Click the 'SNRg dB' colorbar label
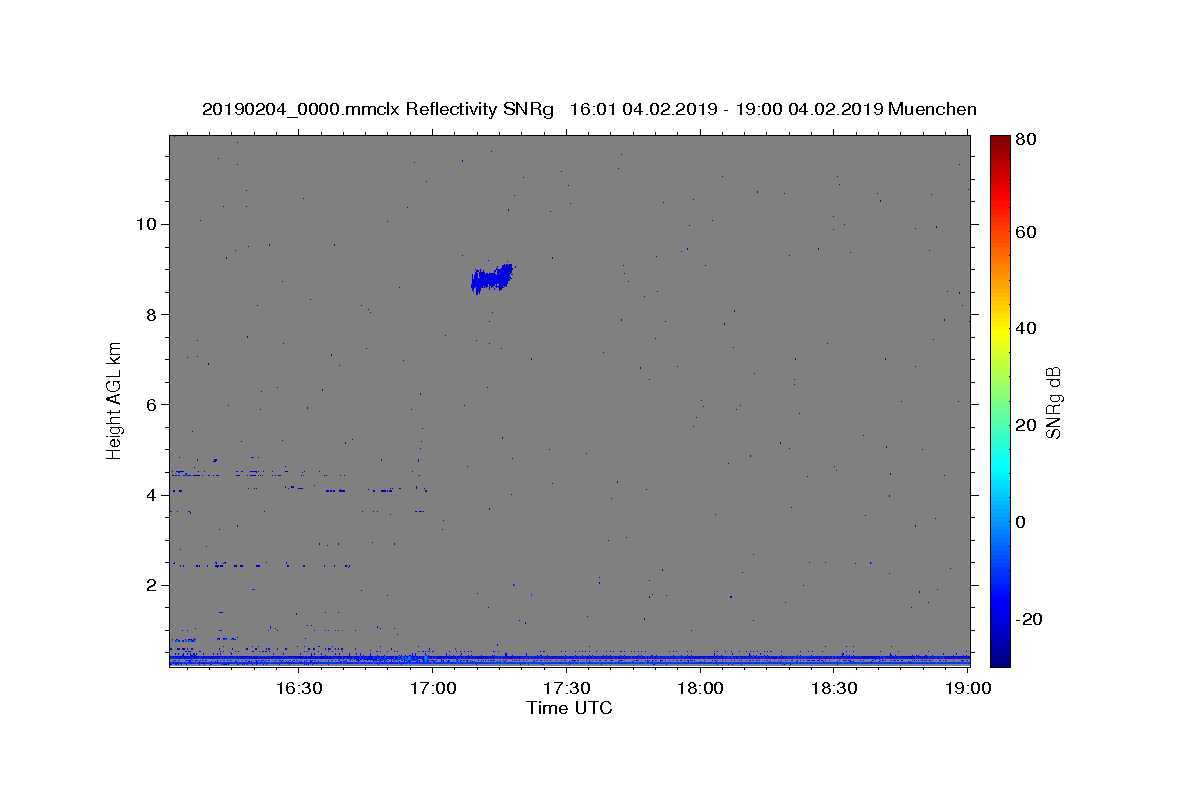The image size is (1200, 800). (x=1052, y=402)
